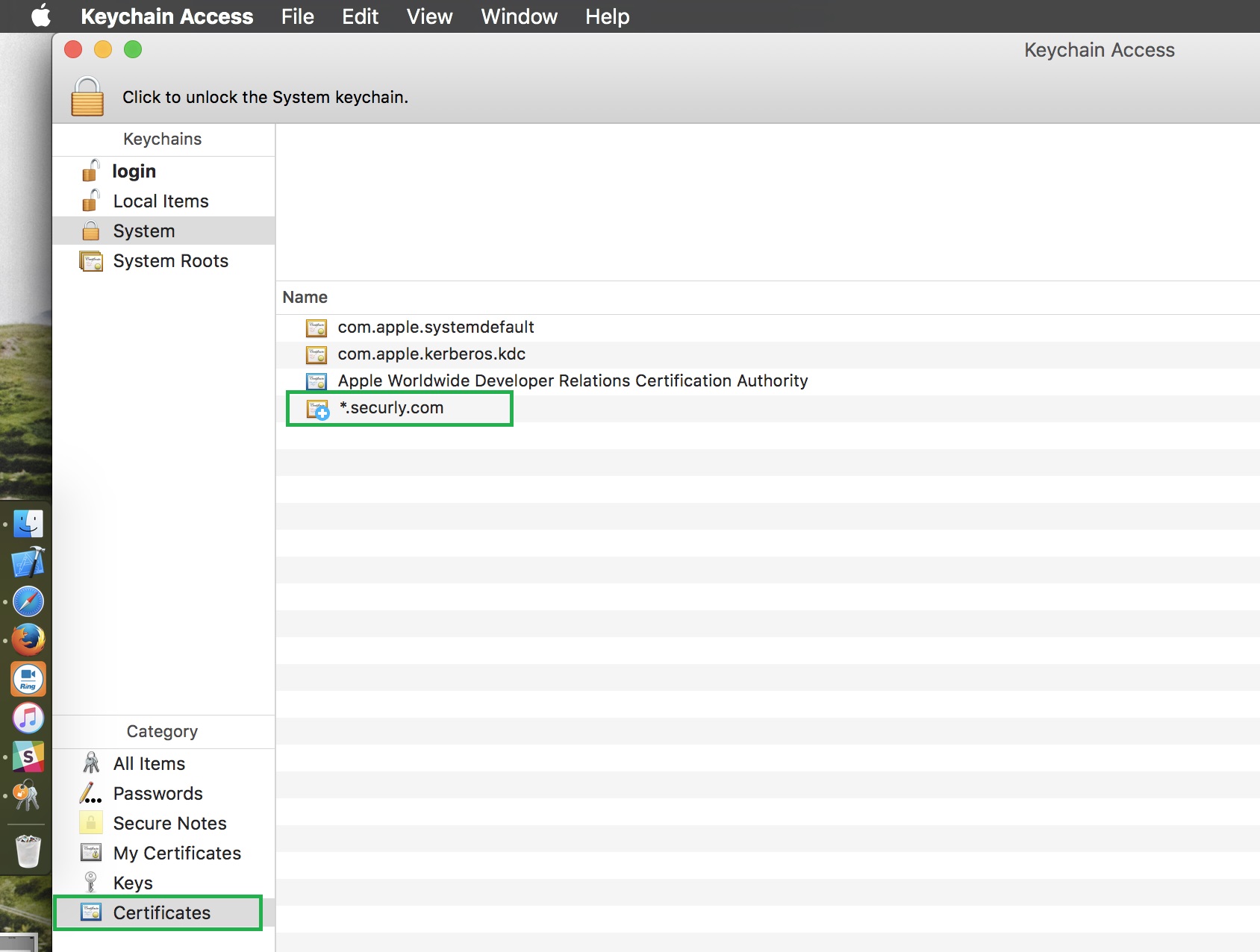Image resolution: width=1260 pixels, height=952 pixels.
Task: Minimize the Keychain Access window
Action: [x=103, y=49]
